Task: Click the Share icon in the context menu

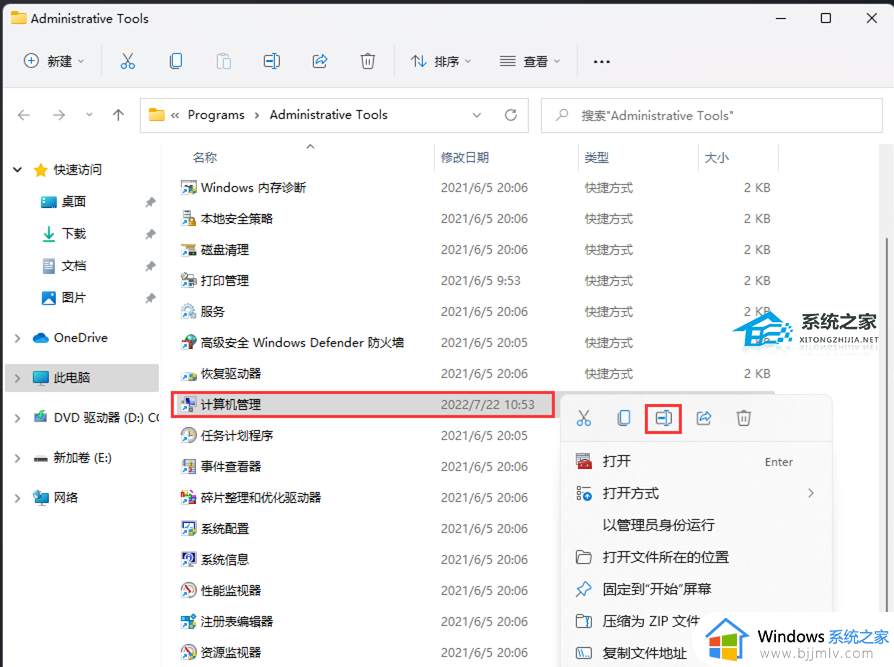Action: tap(704, 418)
